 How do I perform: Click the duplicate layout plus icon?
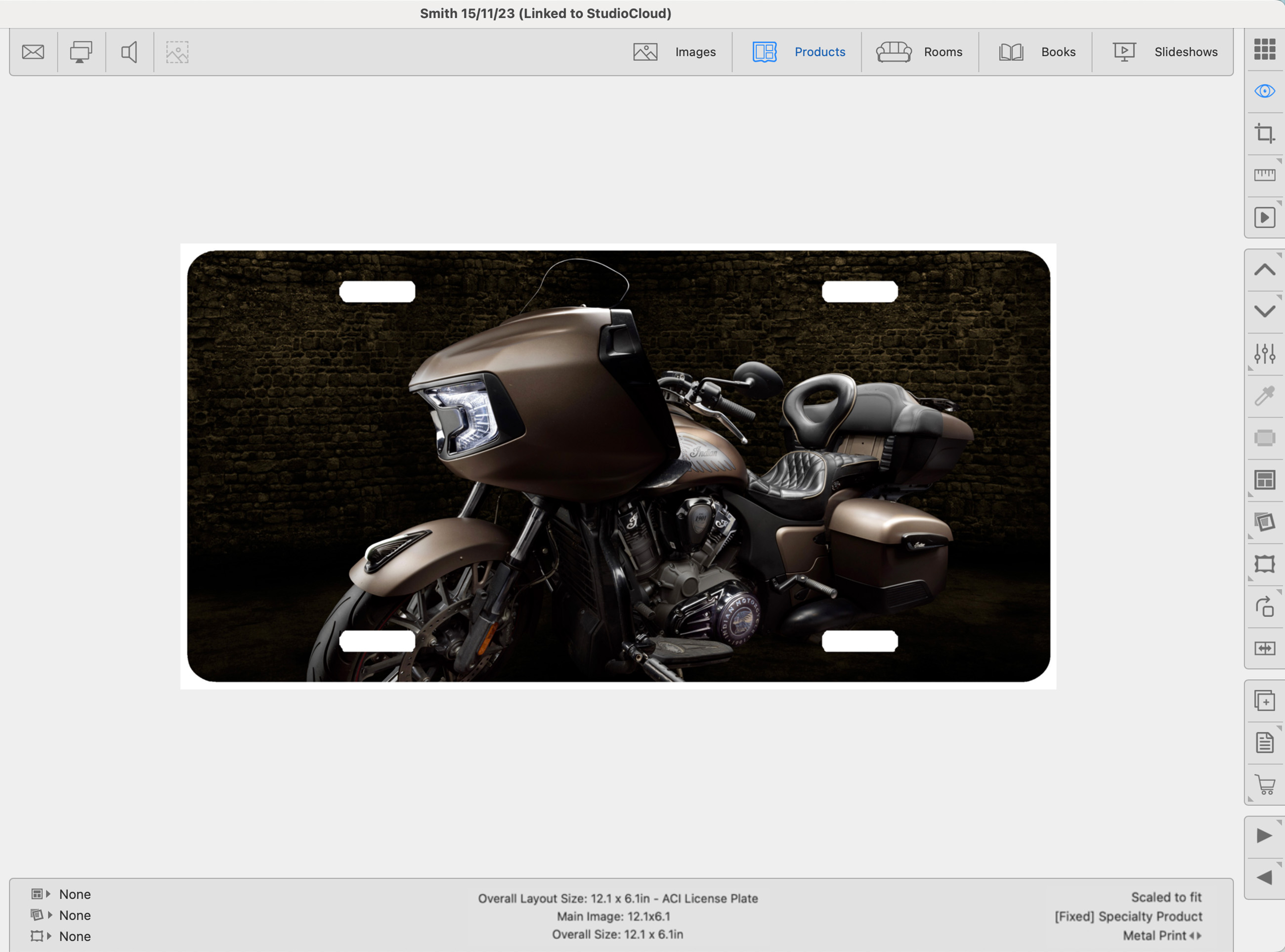1264,701
